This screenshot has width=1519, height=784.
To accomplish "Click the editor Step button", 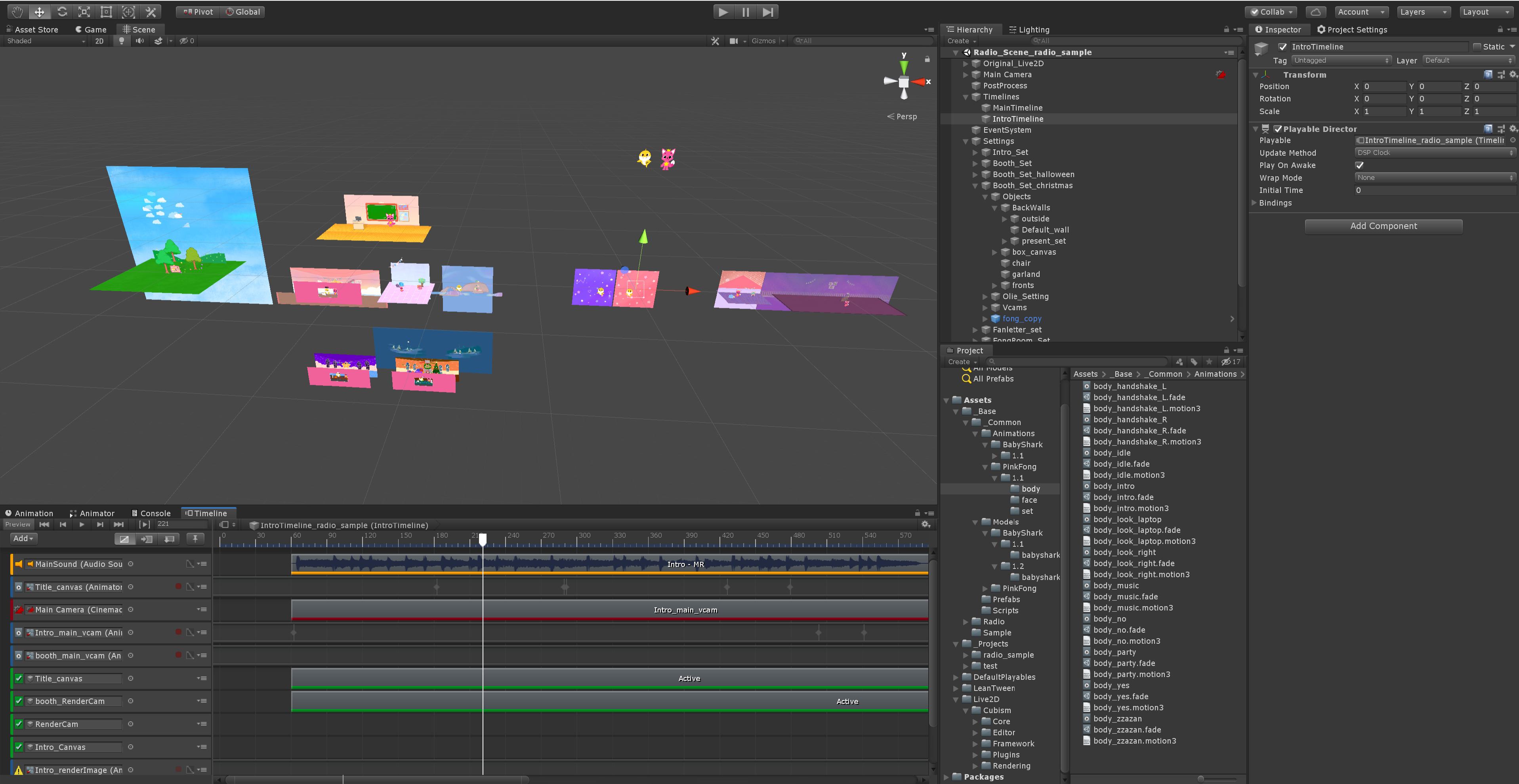I will pyautogui.click(x=768, y=12).
